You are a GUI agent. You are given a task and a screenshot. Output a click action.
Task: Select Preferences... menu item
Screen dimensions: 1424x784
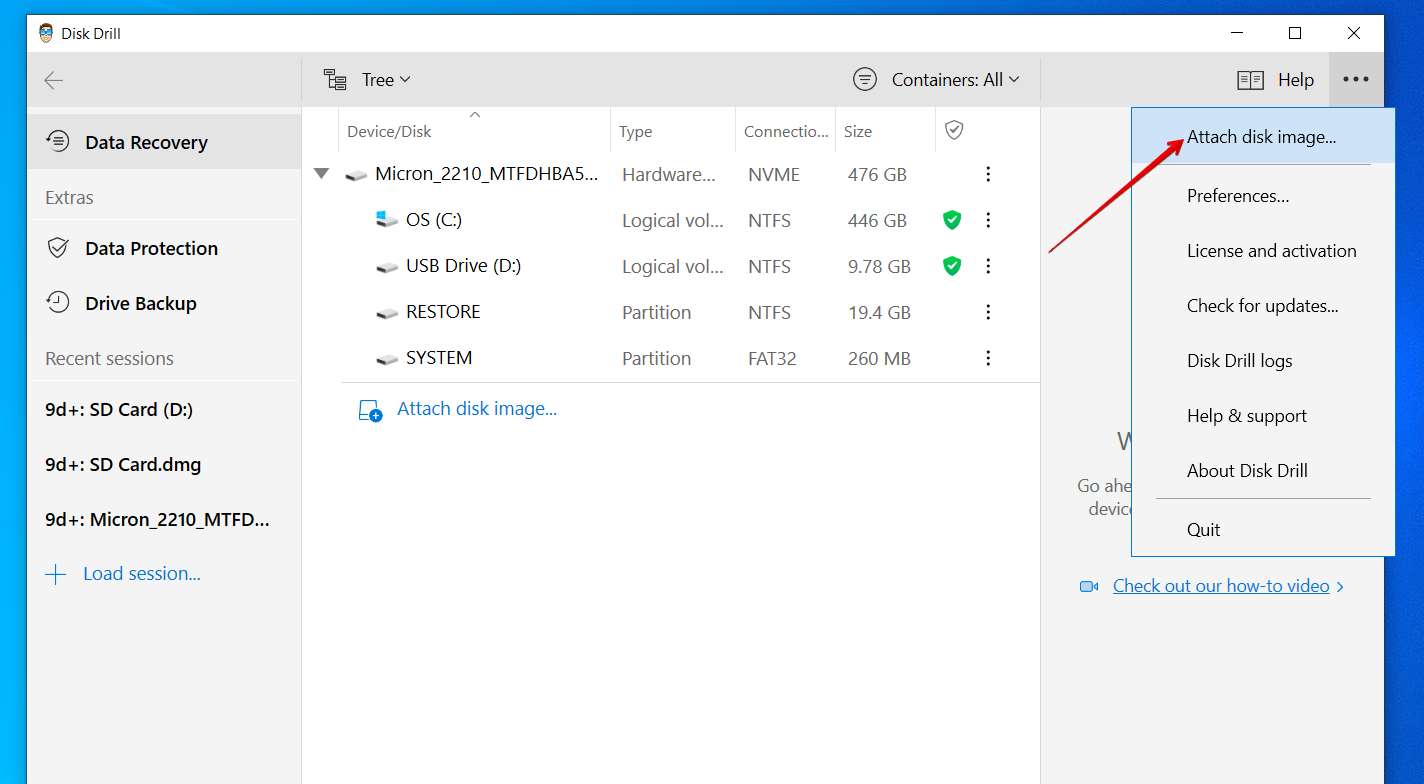[1263, 196]
